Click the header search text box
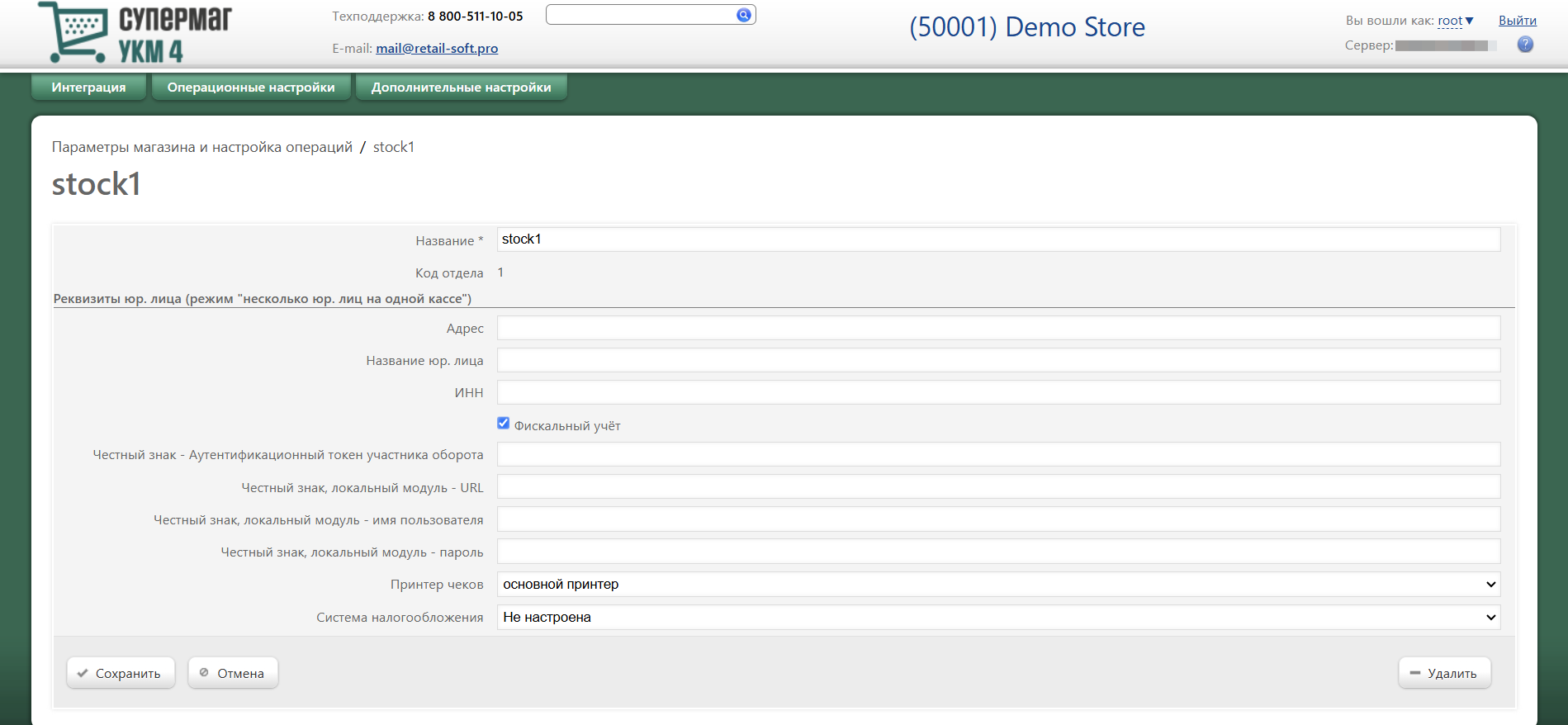Image resolution: width=1568 pixels, height=725 pixels. (640, 15)
